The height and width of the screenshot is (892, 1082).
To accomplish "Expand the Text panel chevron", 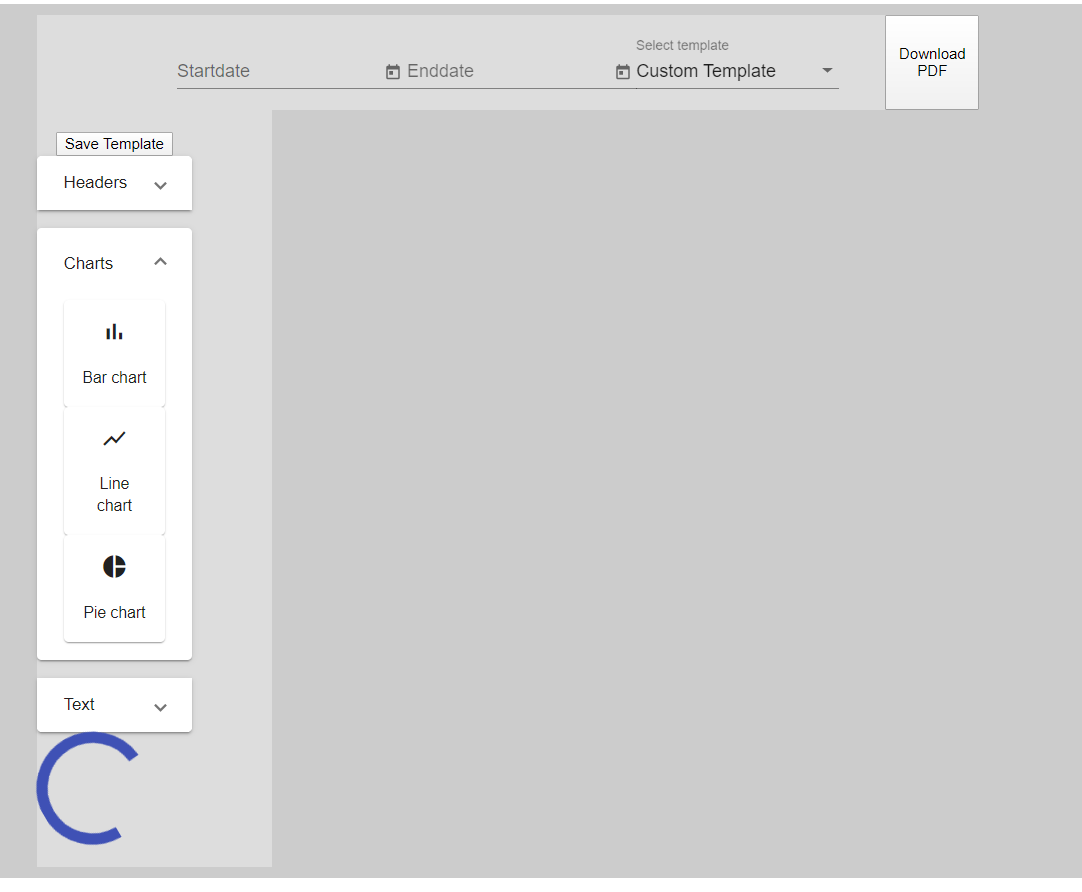I will [x=160, y=707].
